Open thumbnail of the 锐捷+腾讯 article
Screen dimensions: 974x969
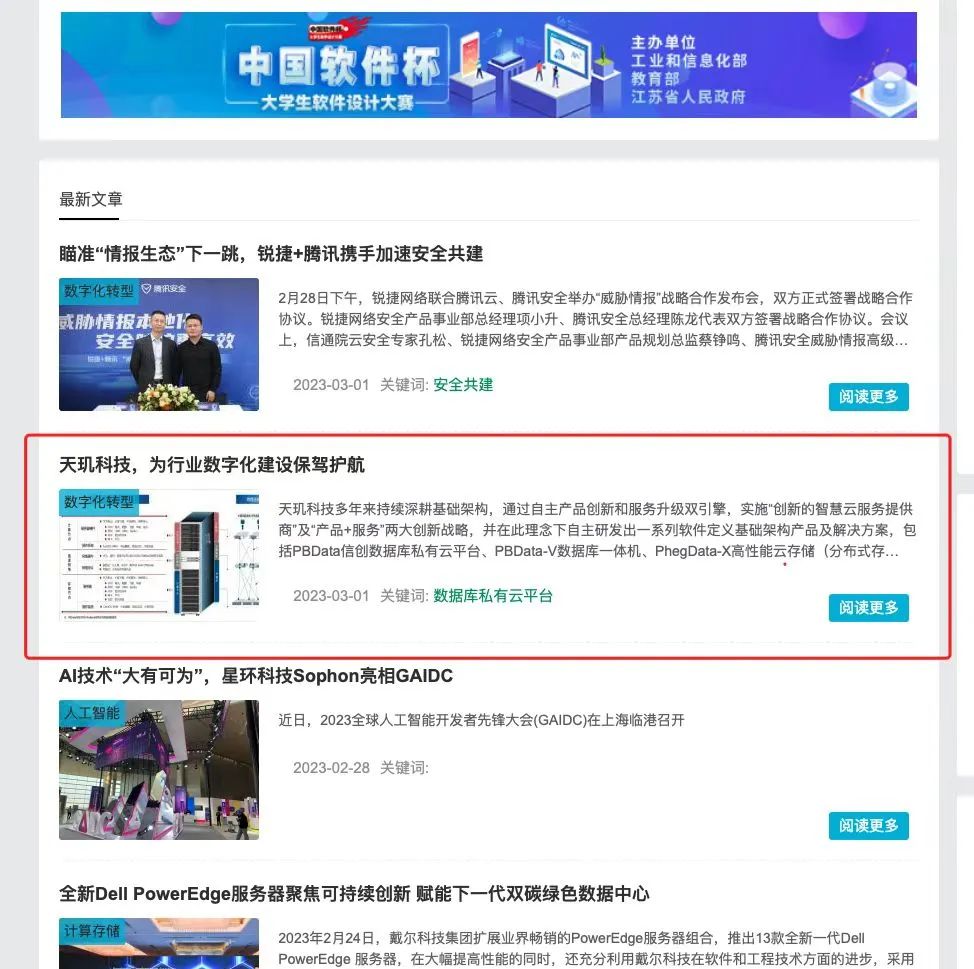[x=159, y=344]
